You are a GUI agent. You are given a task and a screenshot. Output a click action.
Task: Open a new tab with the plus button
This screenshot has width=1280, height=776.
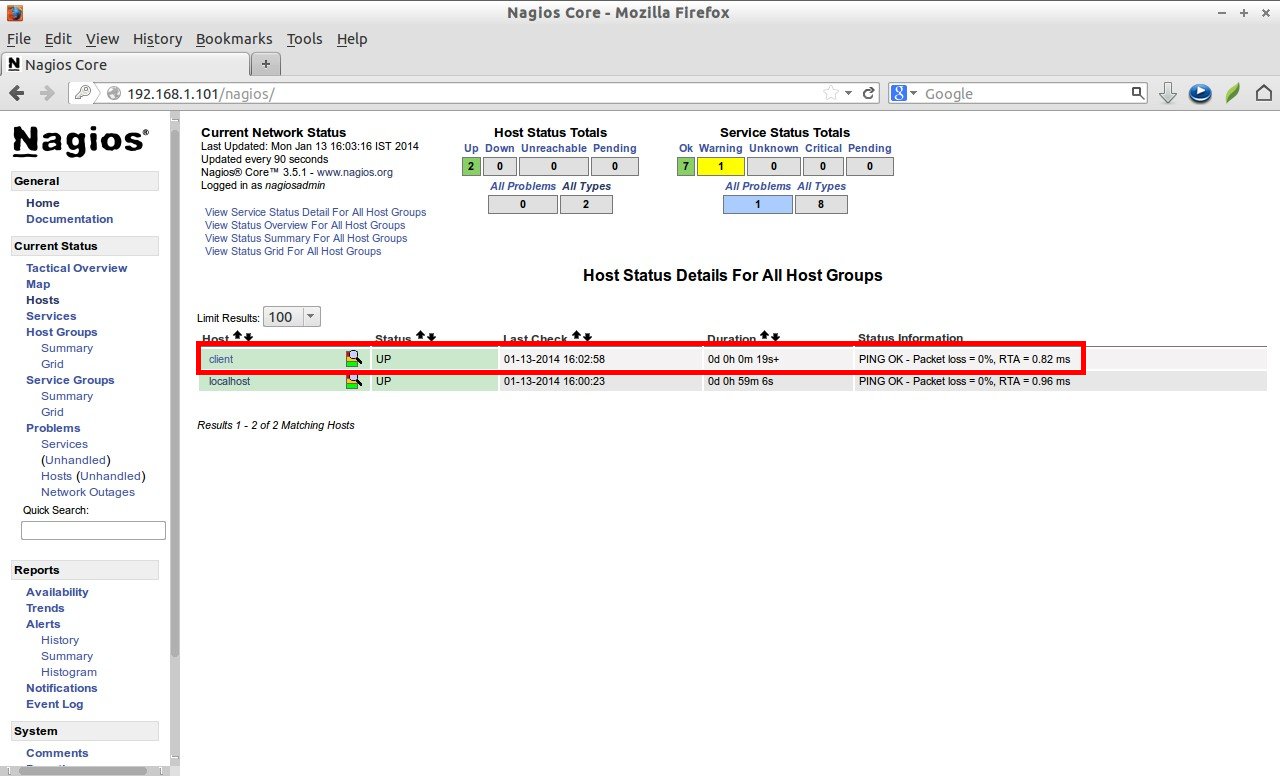point(265,64)
